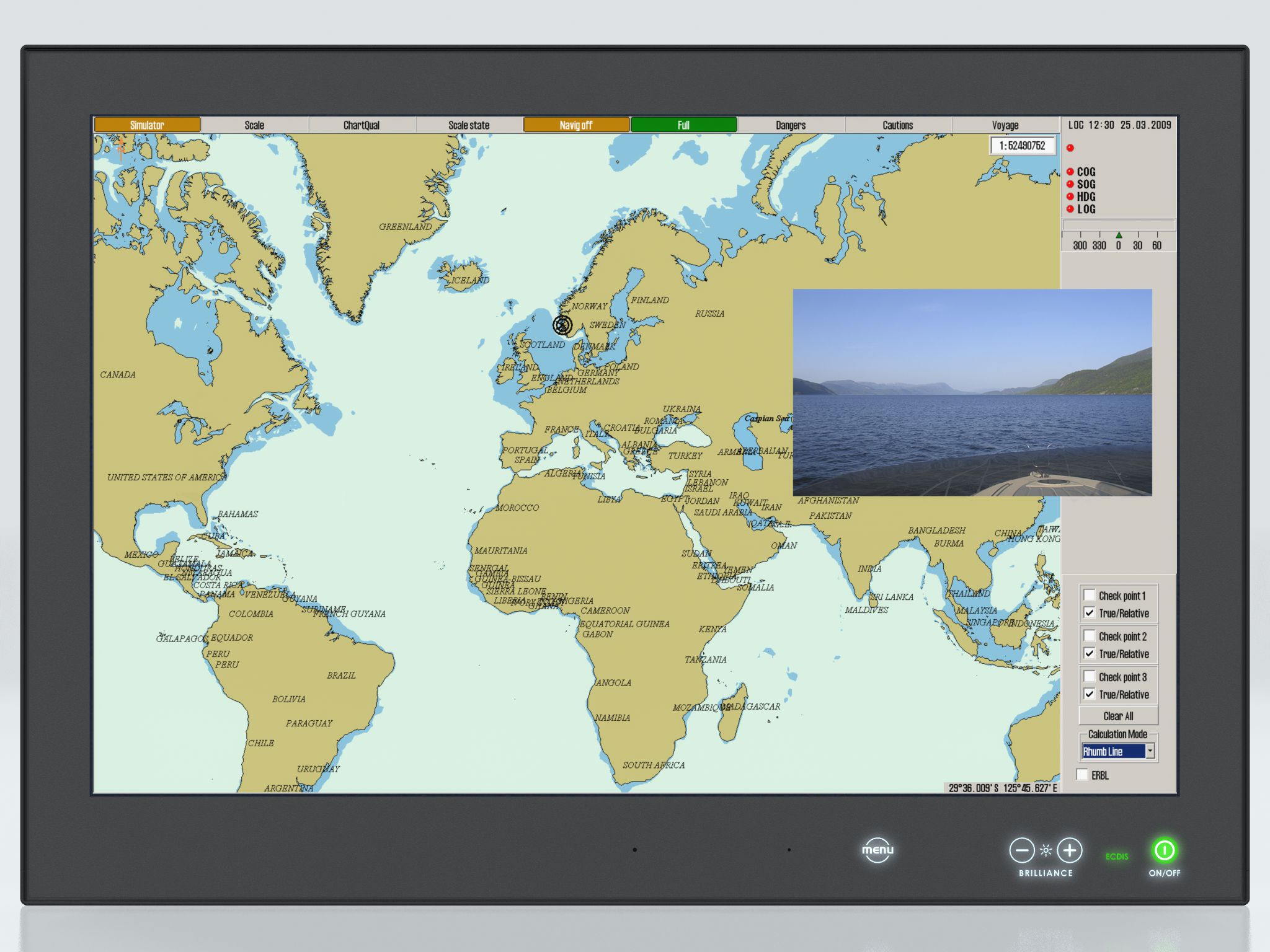
Task: Click the red COG status indicator
Action: click(1070, 172)
